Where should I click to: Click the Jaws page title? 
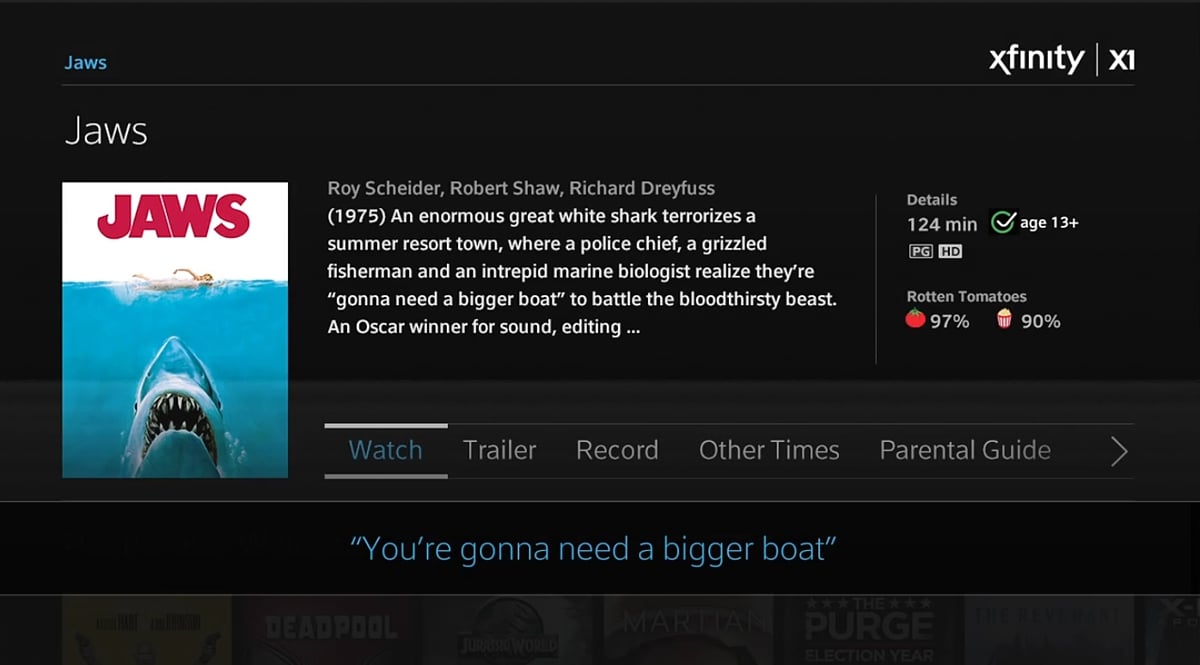(x=106, y=132)
